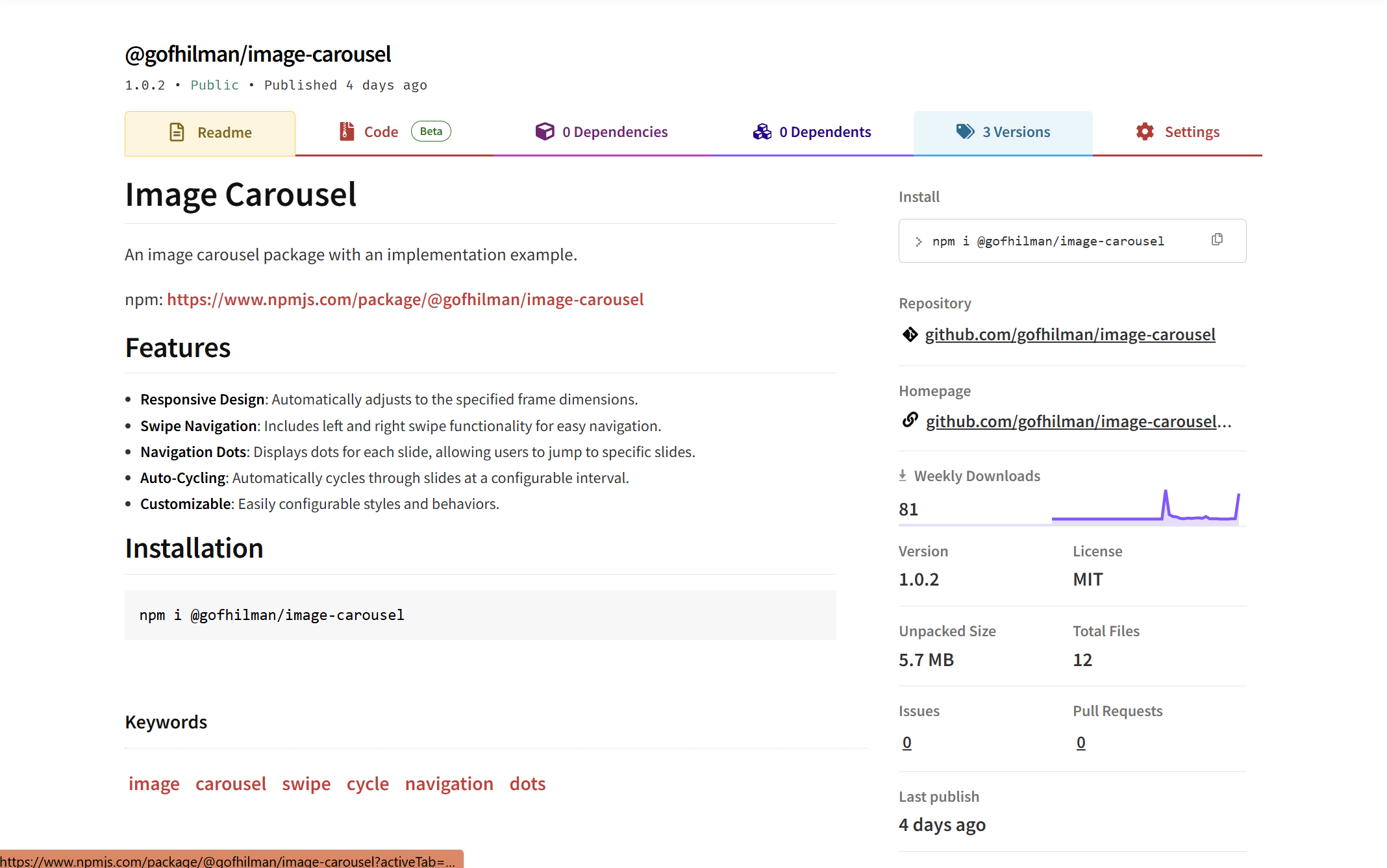Click the weekly downloads value 81
The image size is (1387, 868).
click(x=908, y=509)
